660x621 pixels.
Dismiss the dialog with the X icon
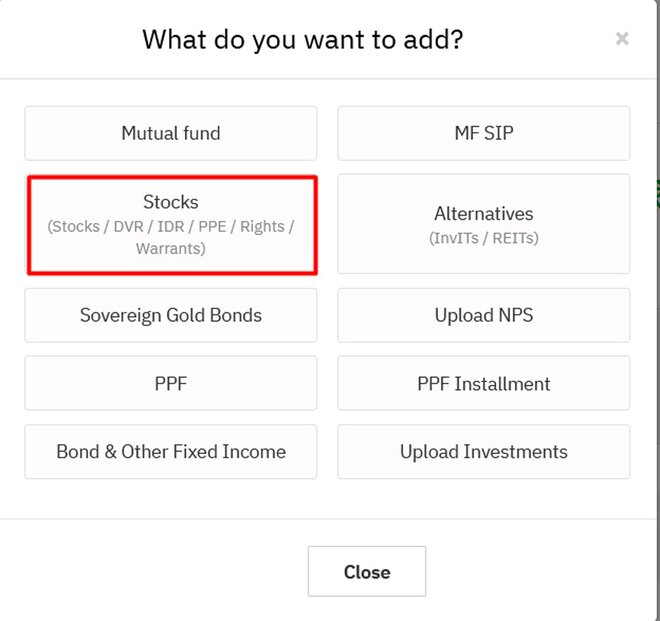pyautogui.click(x=622, y=39)
